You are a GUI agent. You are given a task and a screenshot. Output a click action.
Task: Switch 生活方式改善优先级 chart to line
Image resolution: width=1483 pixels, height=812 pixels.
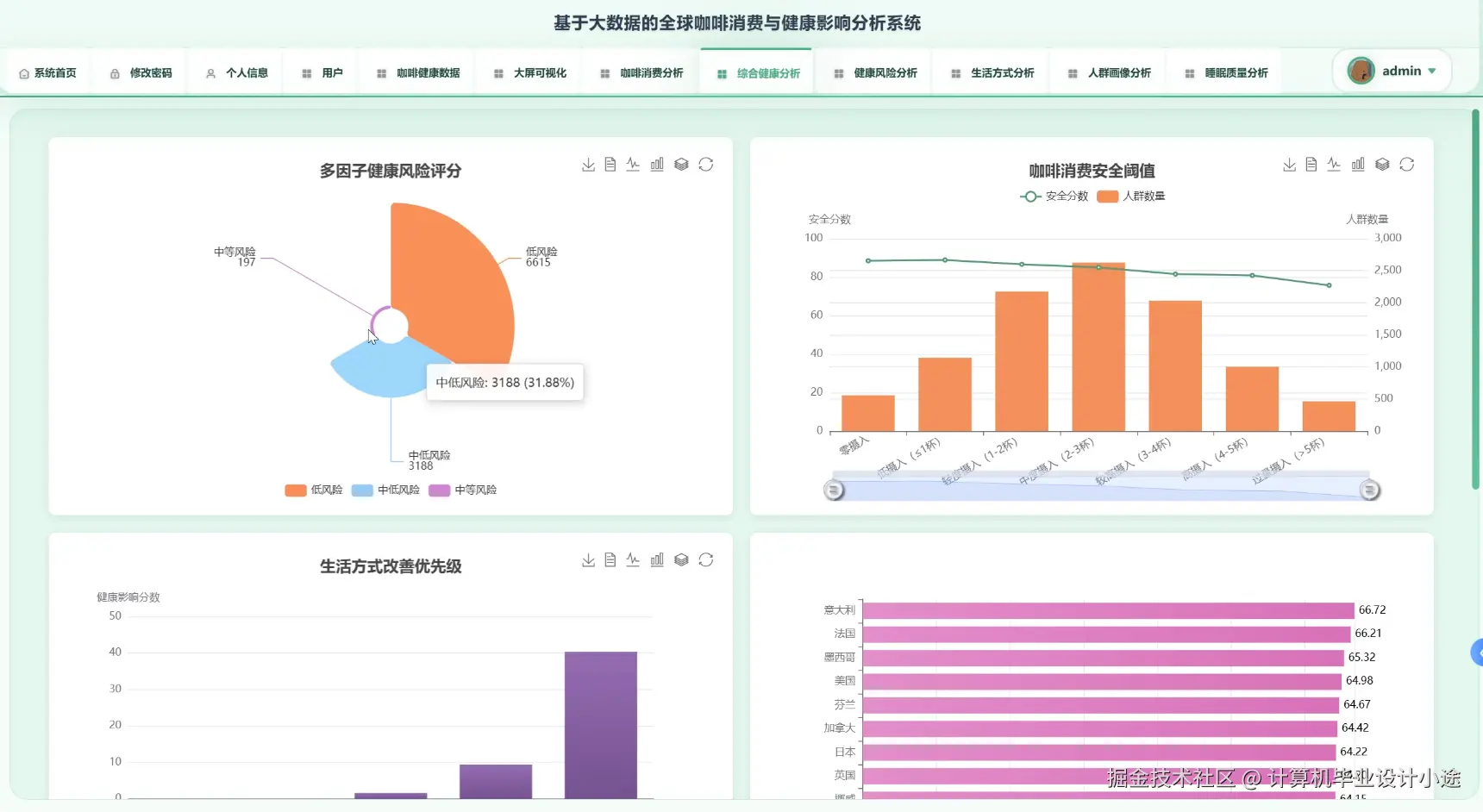click(633, 560)
